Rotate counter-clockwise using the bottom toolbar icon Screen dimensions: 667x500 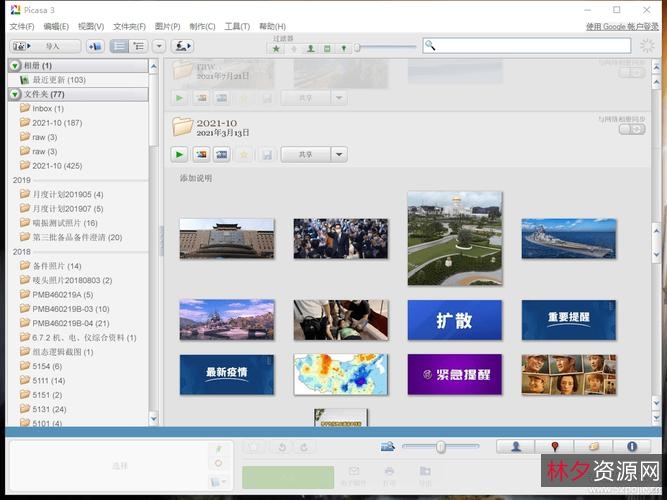[282, 447]
